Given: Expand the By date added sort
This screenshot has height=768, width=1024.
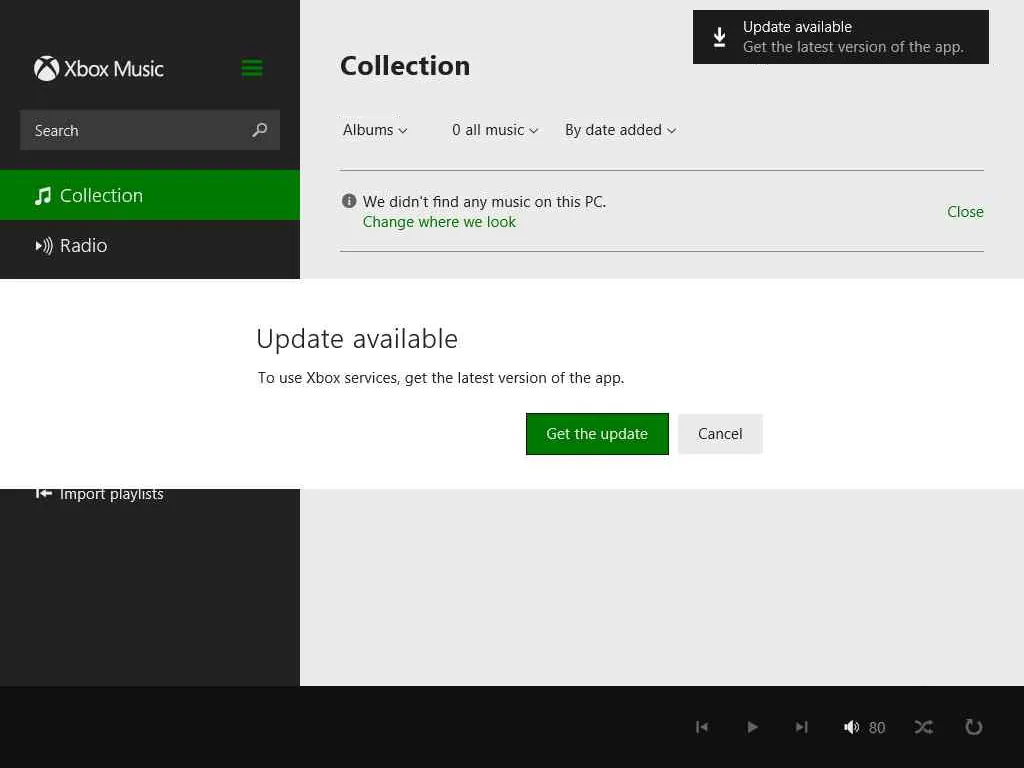Looking at the screenshot, I should 620,130.
